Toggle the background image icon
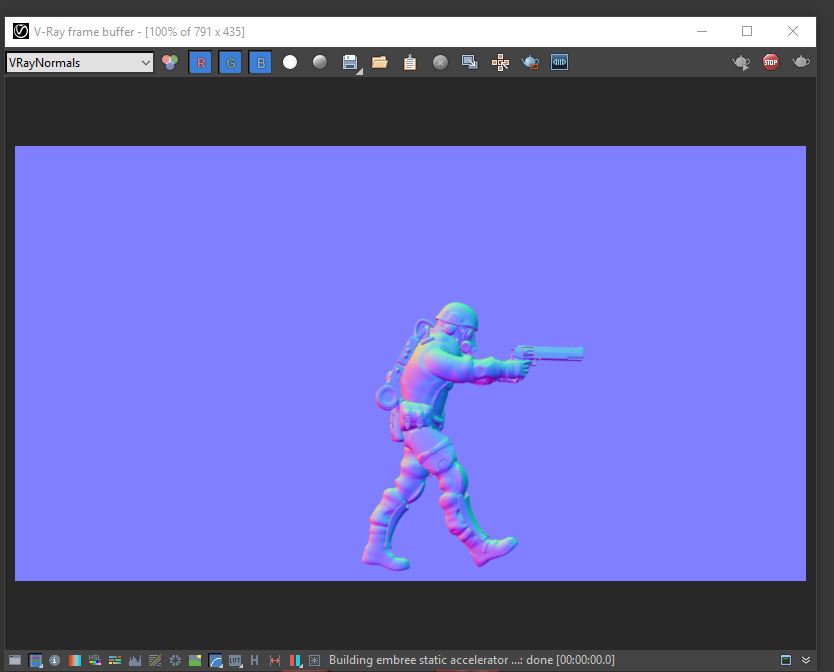834x672 pixels. tap(195, 660)
